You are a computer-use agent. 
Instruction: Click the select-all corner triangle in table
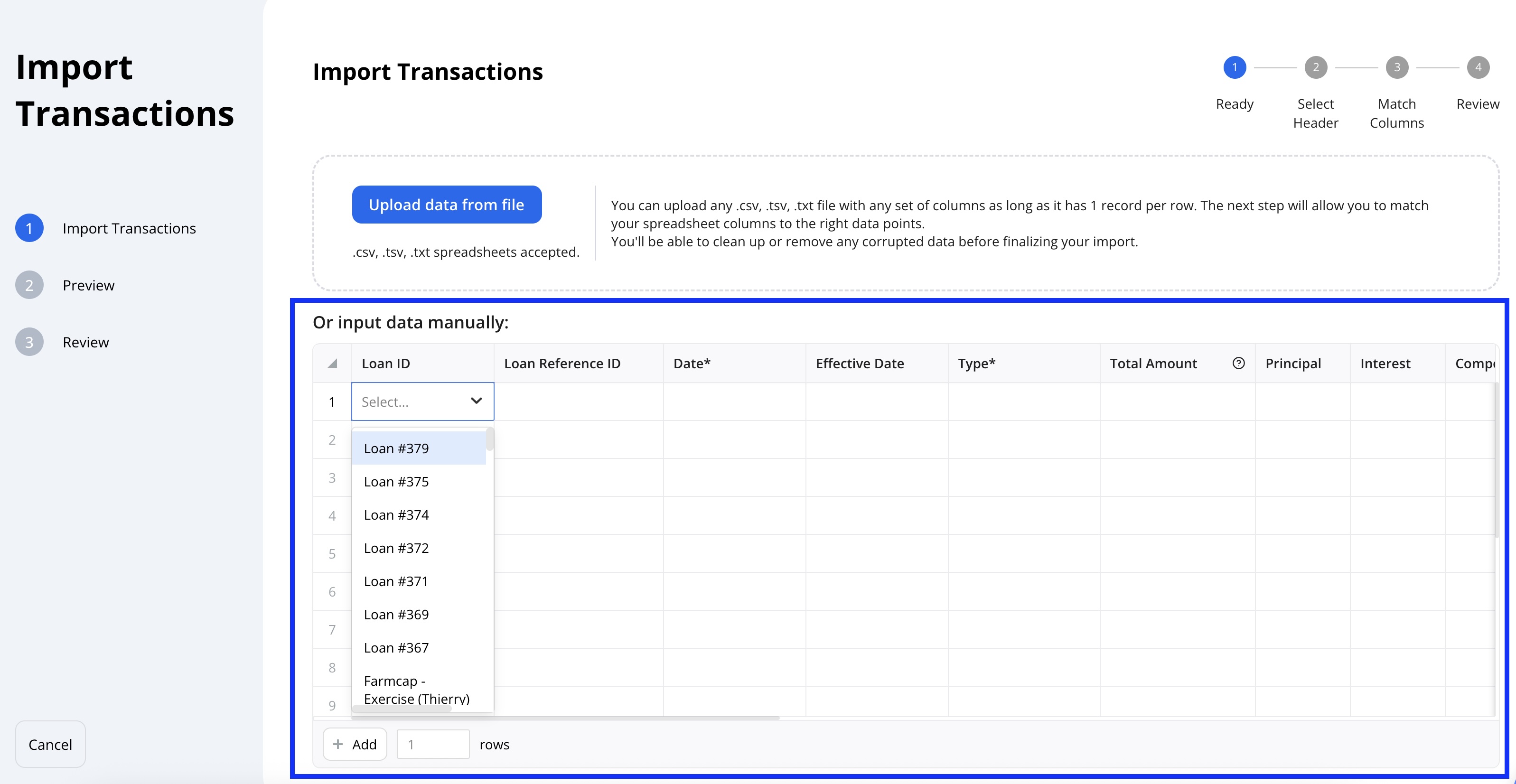pyautogui.click(x=333, y=363)
